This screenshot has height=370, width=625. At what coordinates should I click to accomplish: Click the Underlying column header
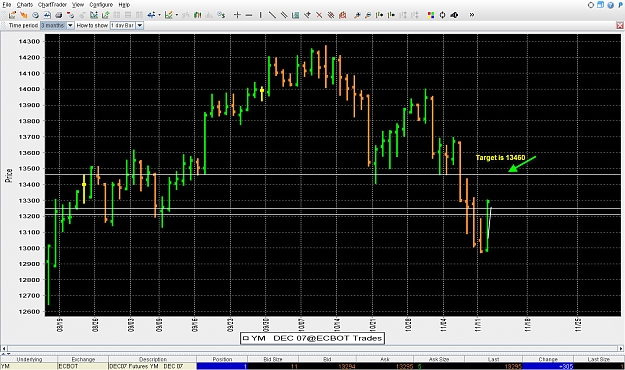(x=29, y=359)
